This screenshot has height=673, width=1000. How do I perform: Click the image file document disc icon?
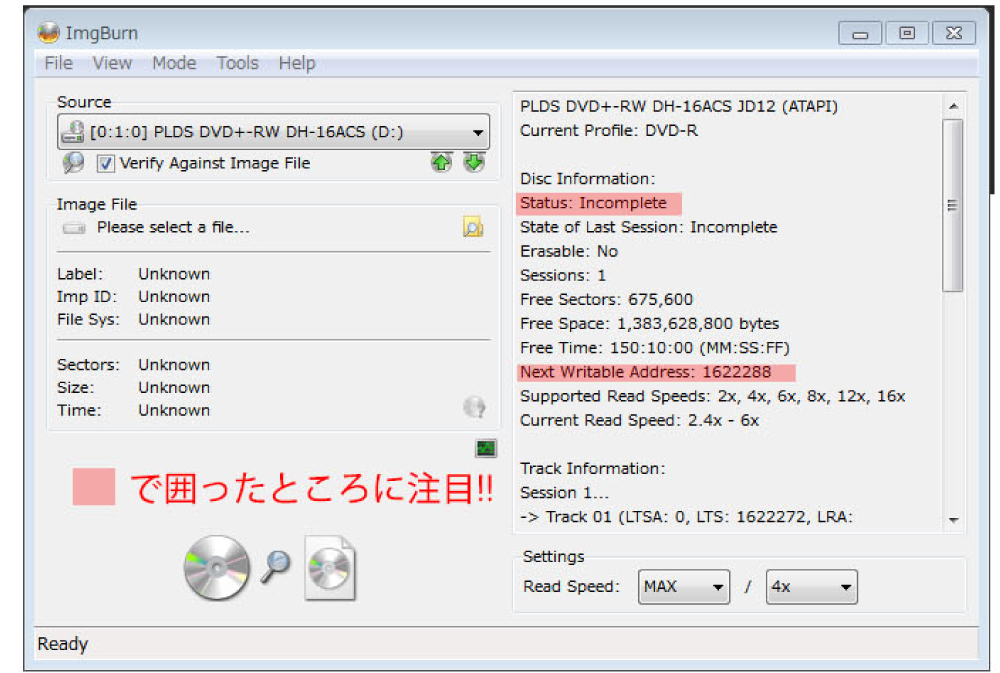pyautogui.click(x=330, y=568)
